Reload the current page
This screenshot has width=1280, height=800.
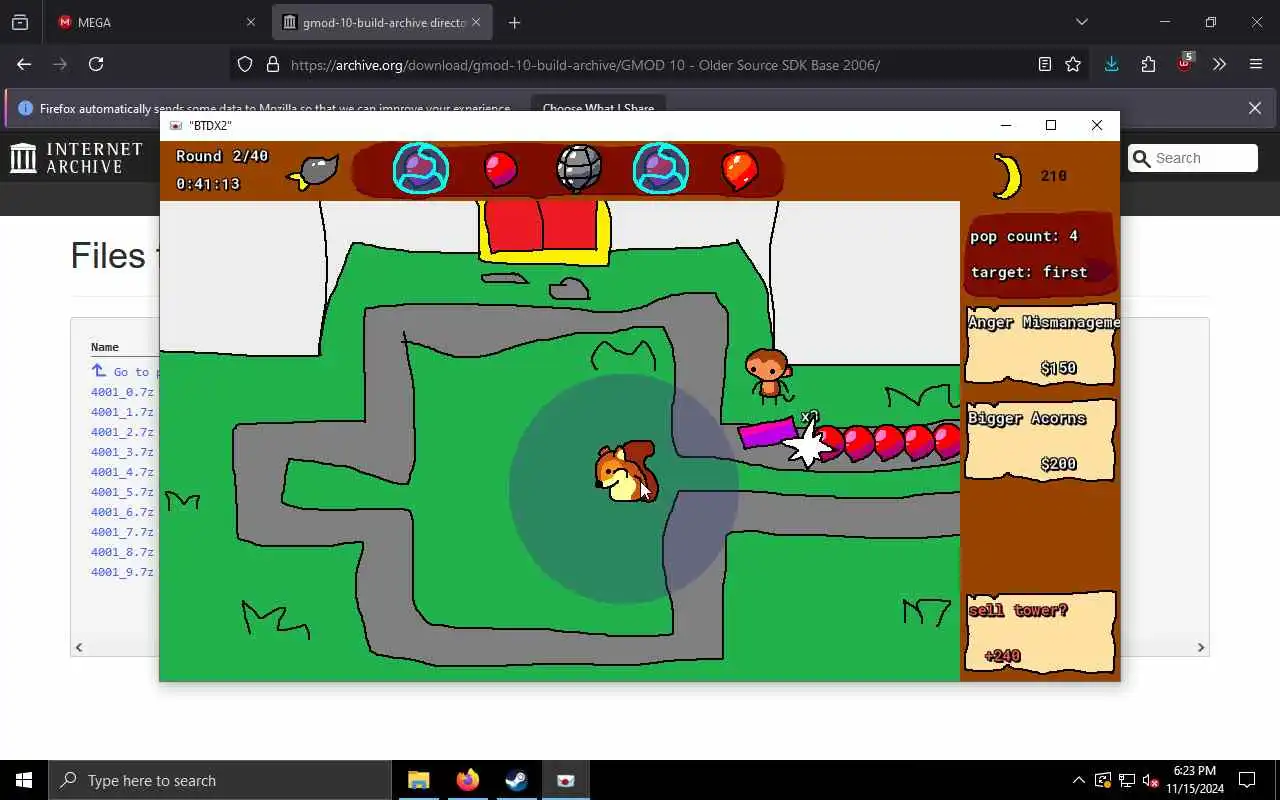point(96,64)
